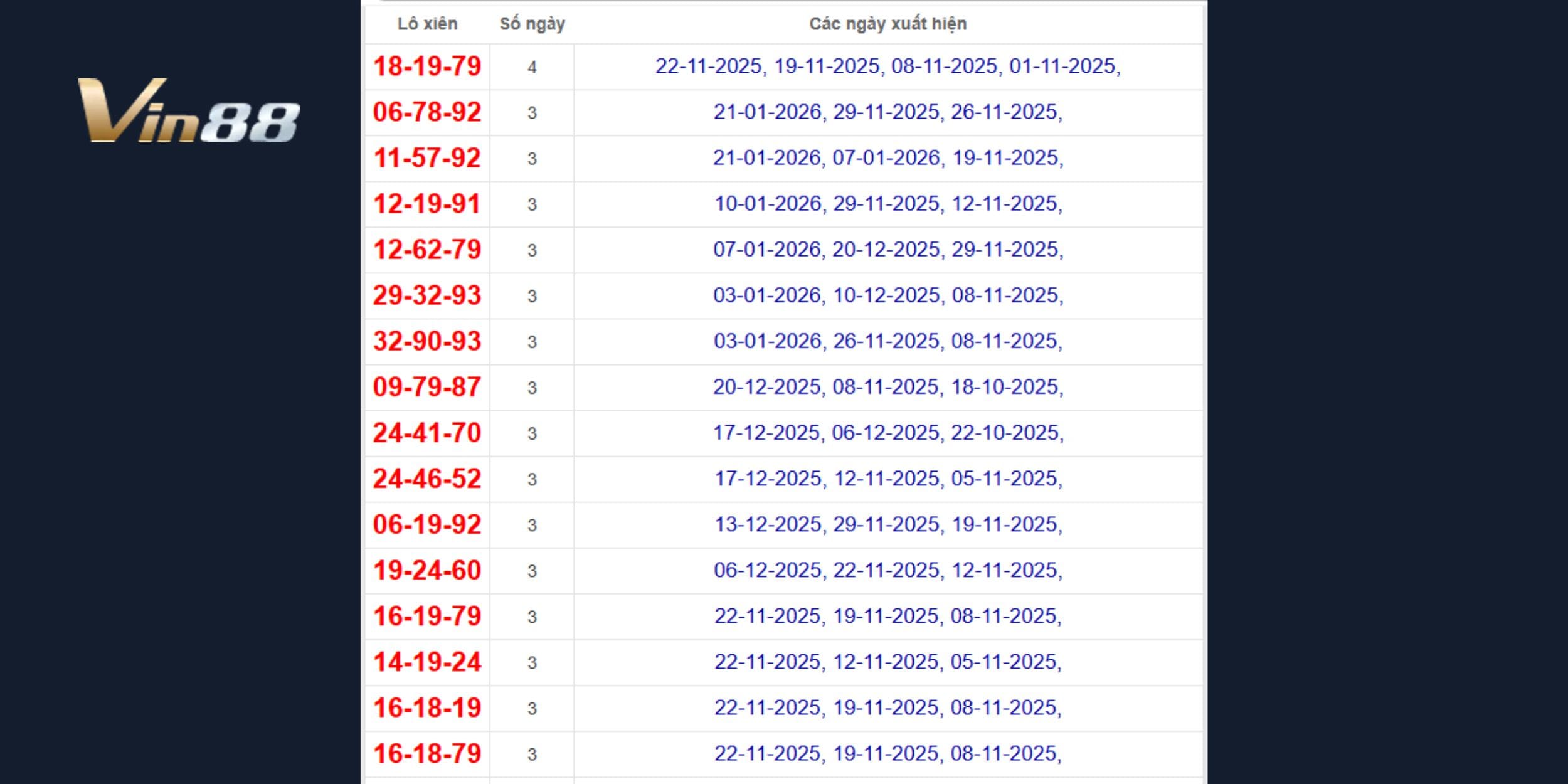Image resolution: width=1568 pixels, height=784 pixels.
Task: Click the 24-46-52 number combination
Action: point(427,479)
